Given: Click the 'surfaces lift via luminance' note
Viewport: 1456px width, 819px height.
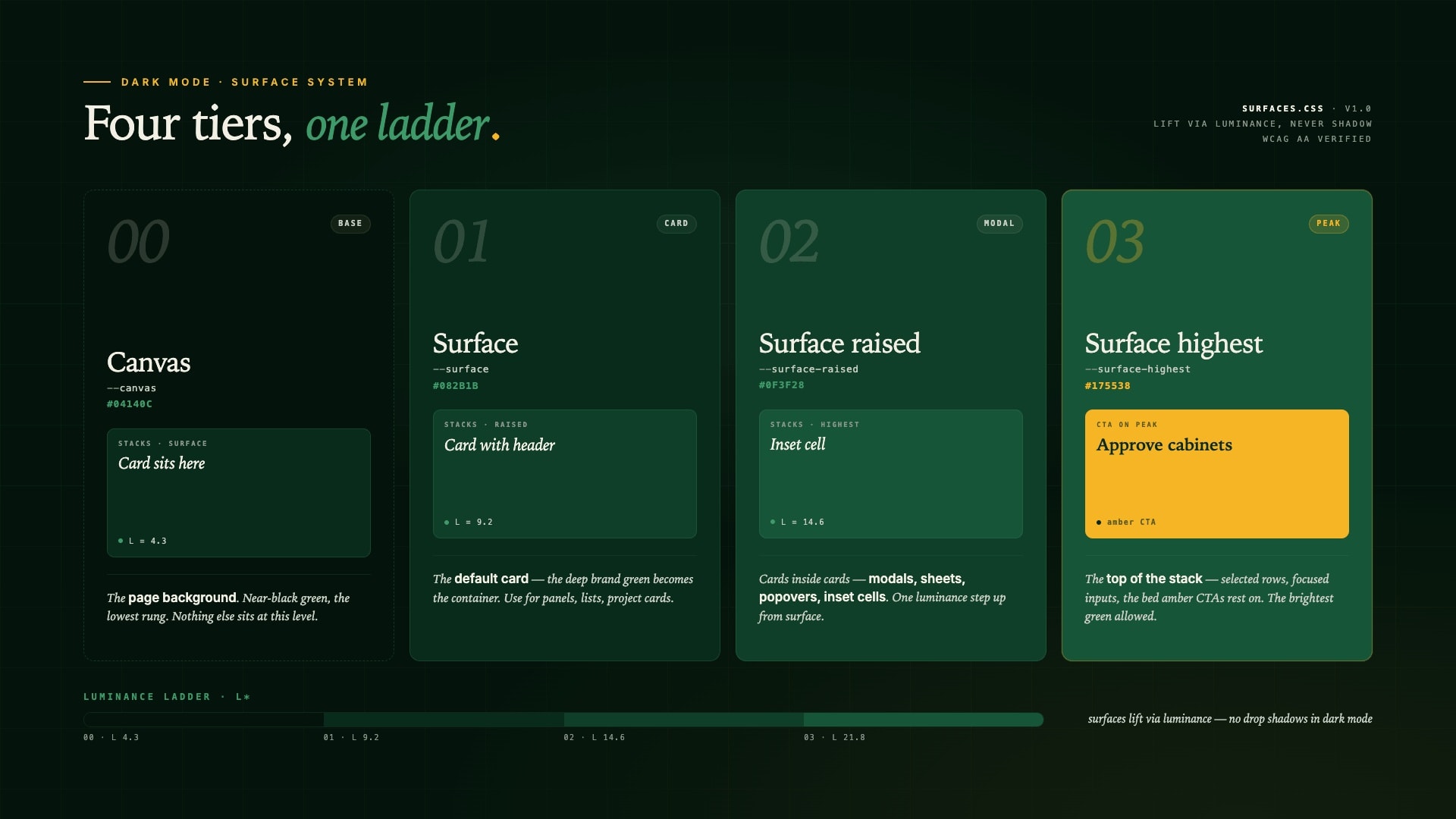Looking at the screenshot, I should pyautogui.click(x=1230, y=719).
